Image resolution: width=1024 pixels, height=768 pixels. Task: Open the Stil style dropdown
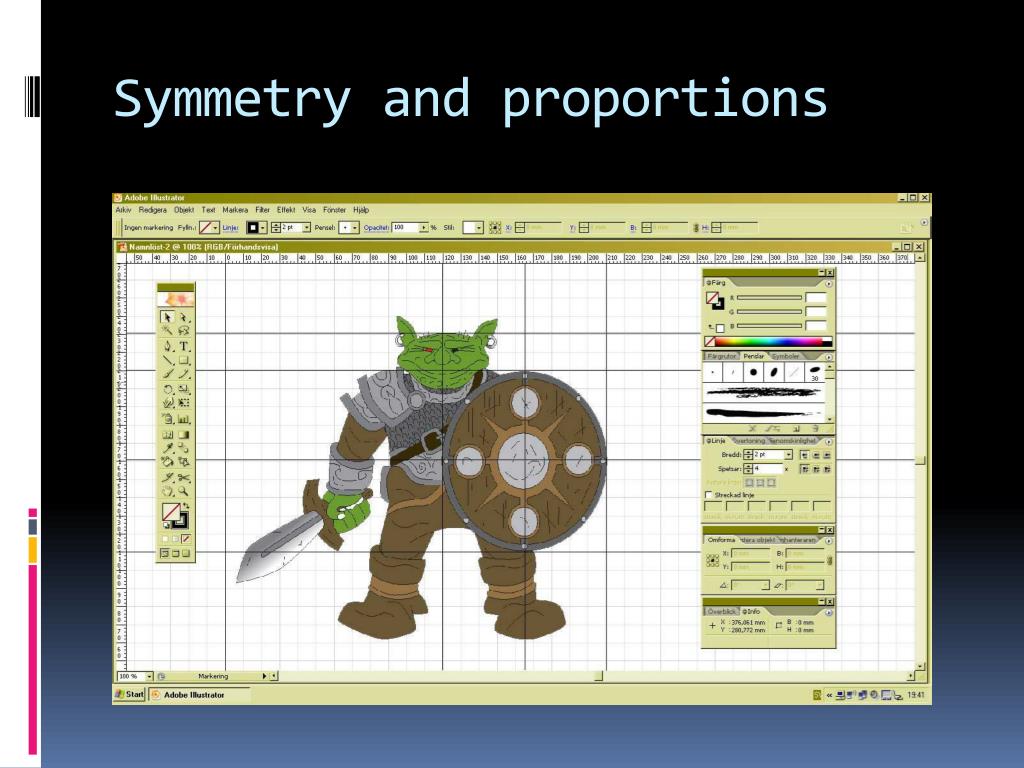pyautogui.click(x=479, y=228)
